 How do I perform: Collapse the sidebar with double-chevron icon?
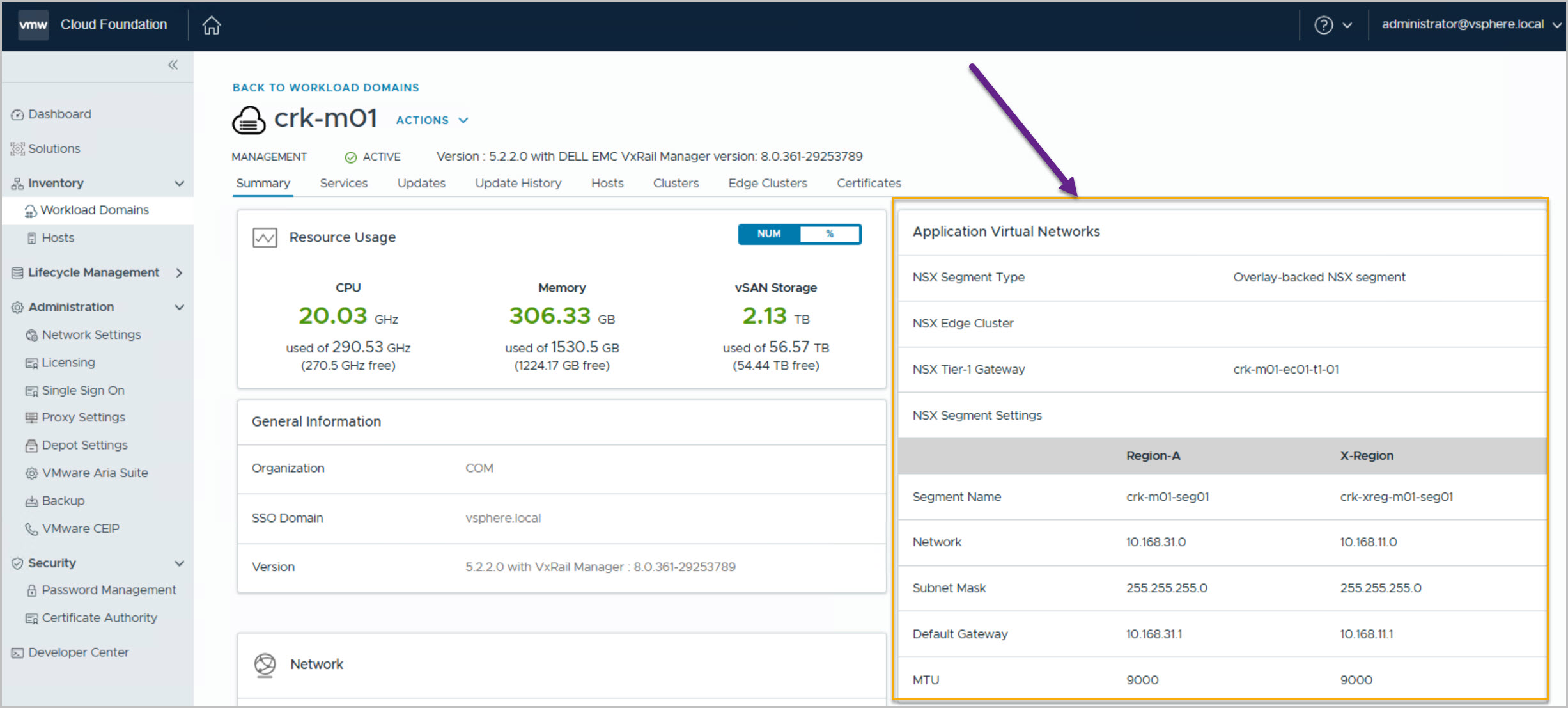tap(173, 65)
